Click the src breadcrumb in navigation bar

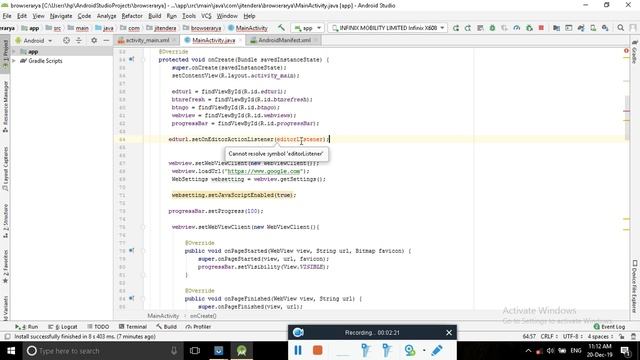tap(54, 28)
